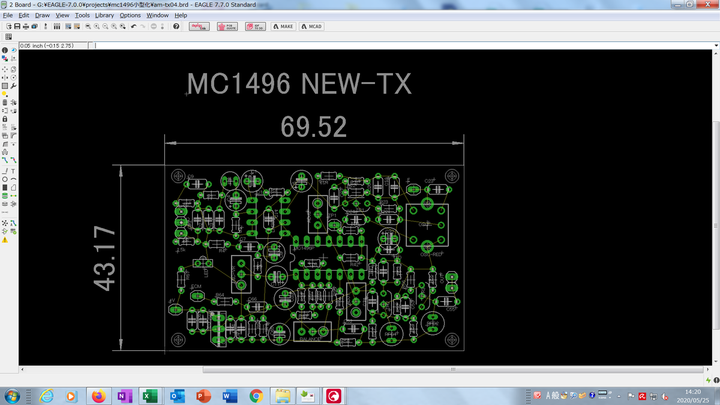
Task: Open Chrome from the taskbar
Action: [256, 396]
